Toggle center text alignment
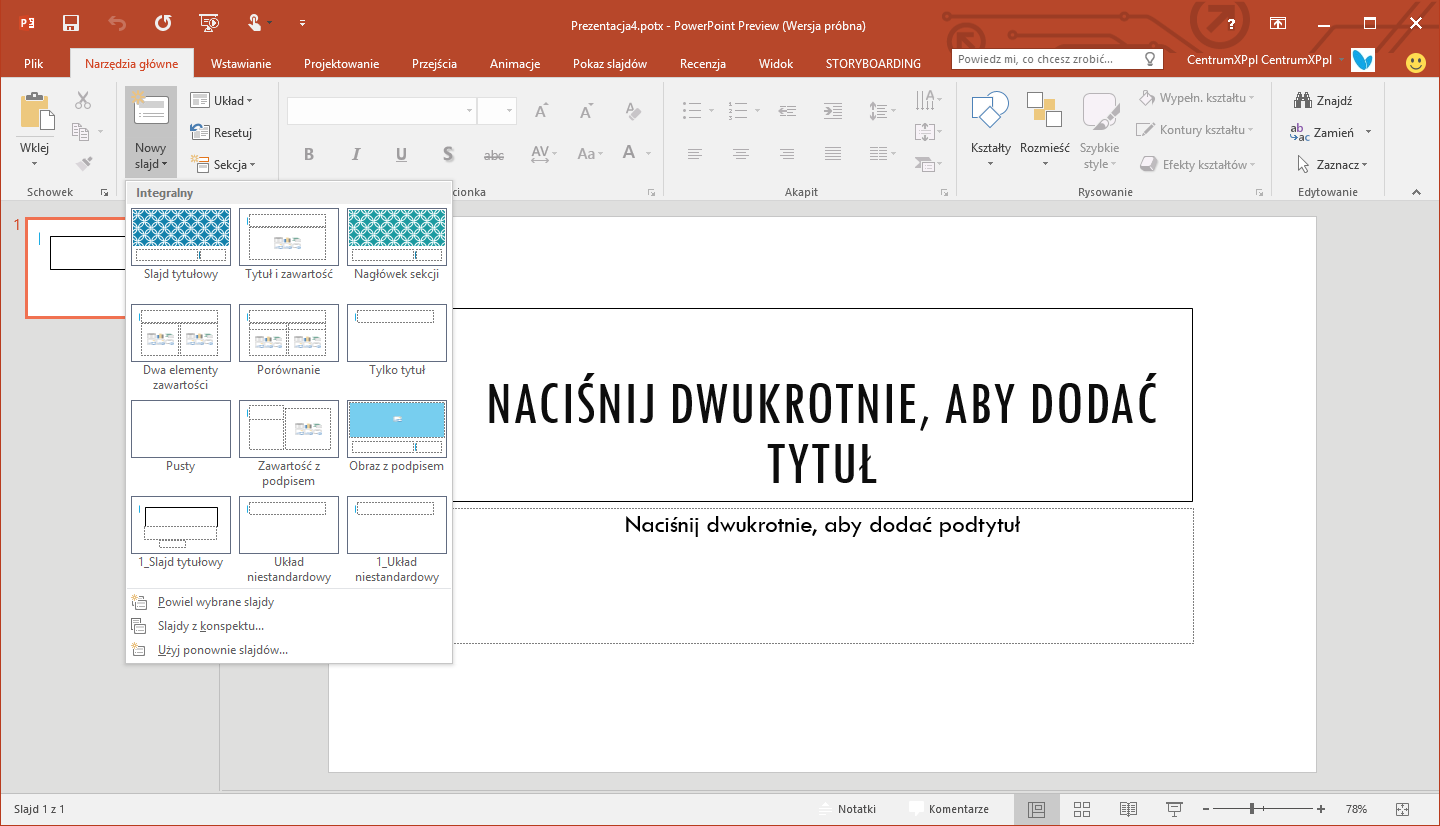Viewport: 1440px width, 826px height. [x=741, y=154]
